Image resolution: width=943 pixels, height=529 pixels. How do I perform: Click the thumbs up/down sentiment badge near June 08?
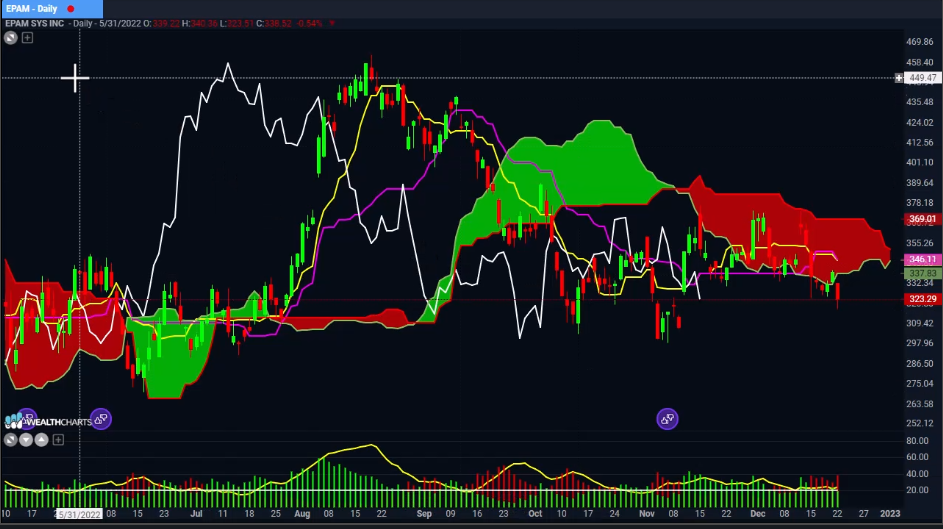click(x=100, y=419)
